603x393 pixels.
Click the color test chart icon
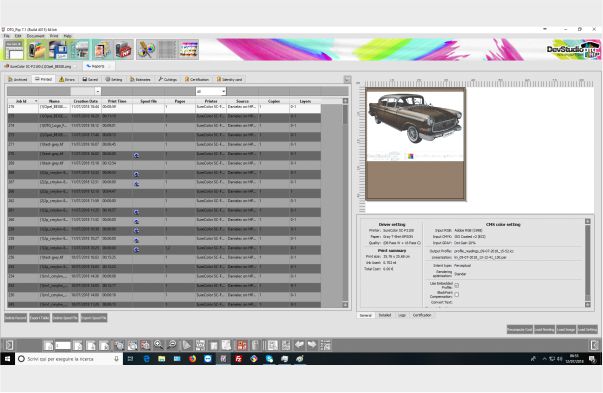[x=188, y=50]
